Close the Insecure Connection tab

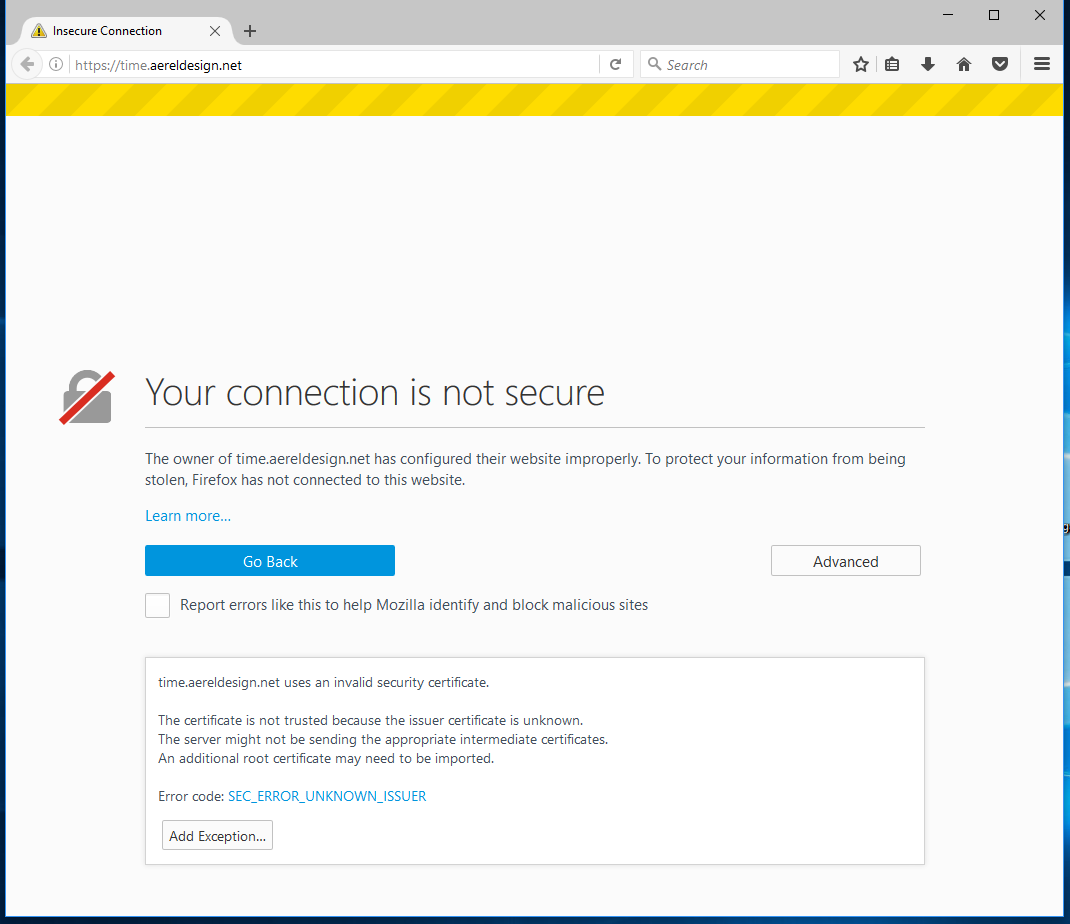[215, 31]
